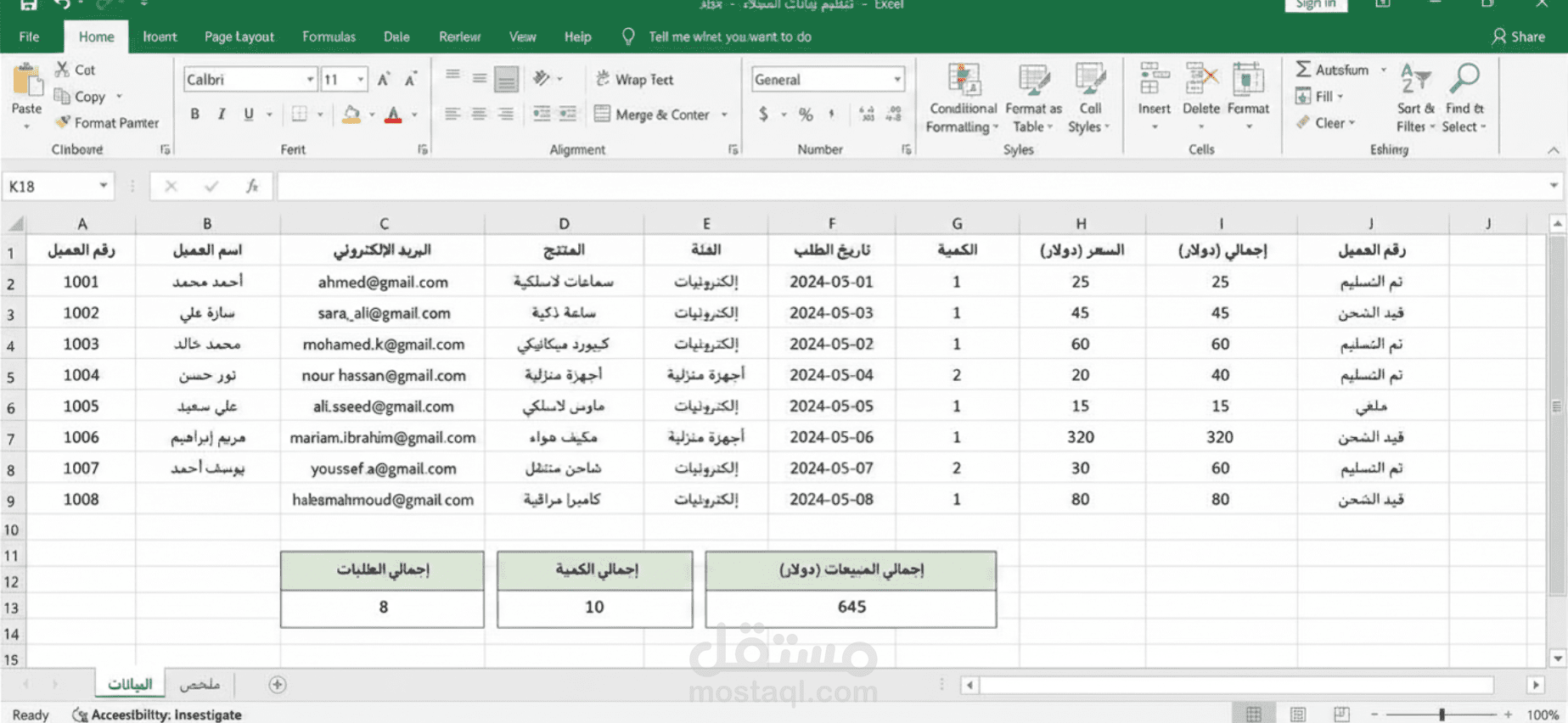Click the Orientation text angle icon
Viewport: 1568px width, 723px height.
pos(542,79)
